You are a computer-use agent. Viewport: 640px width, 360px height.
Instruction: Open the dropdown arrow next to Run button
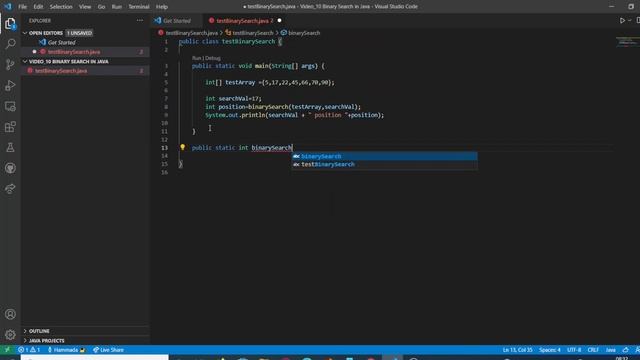[629, 20]
